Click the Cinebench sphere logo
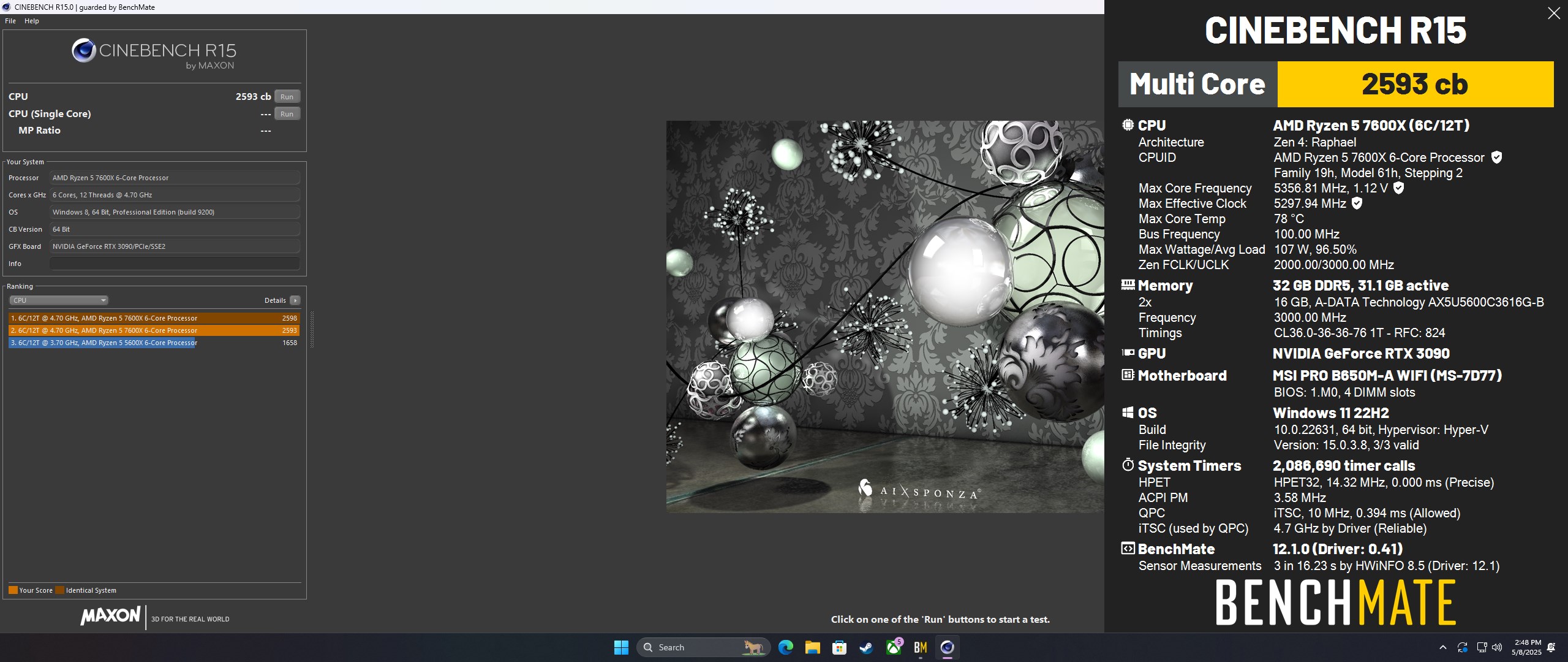This screenshot has width=1568, height=662. (84, 50)
